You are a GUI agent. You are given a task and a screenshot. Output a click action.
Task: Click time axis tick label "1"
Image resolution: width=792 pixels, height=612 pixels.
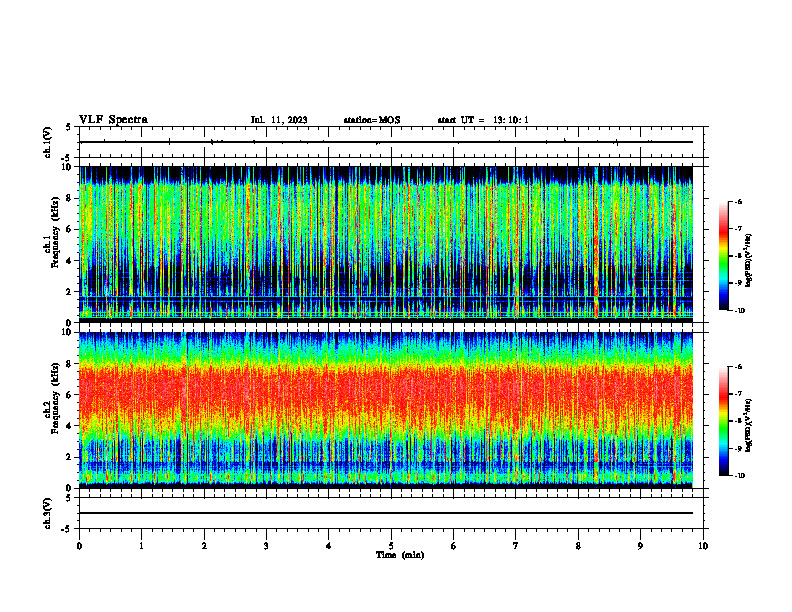tap(142, 546)
